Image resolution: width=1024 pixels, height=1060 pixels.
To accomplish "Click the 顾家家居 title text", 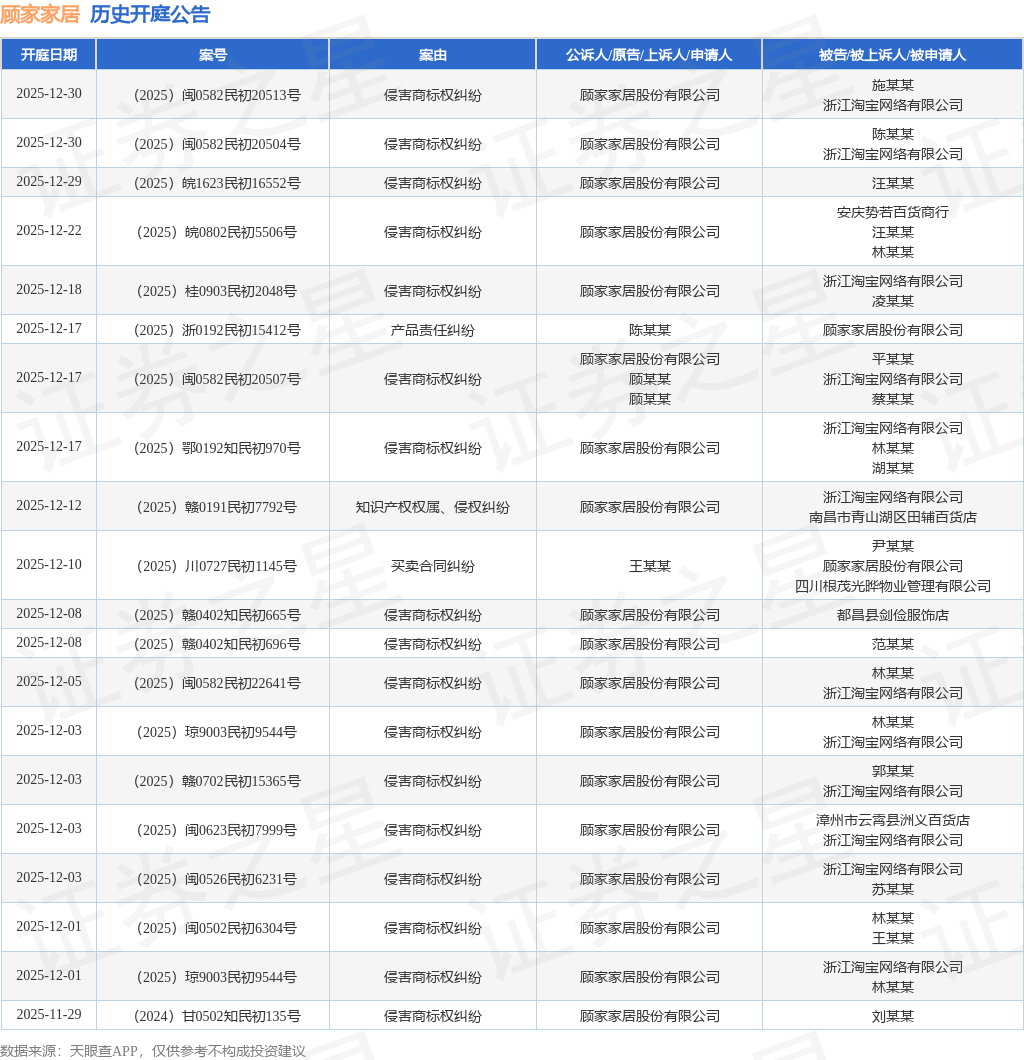I will pyautogui.click(x=41, y=14).
